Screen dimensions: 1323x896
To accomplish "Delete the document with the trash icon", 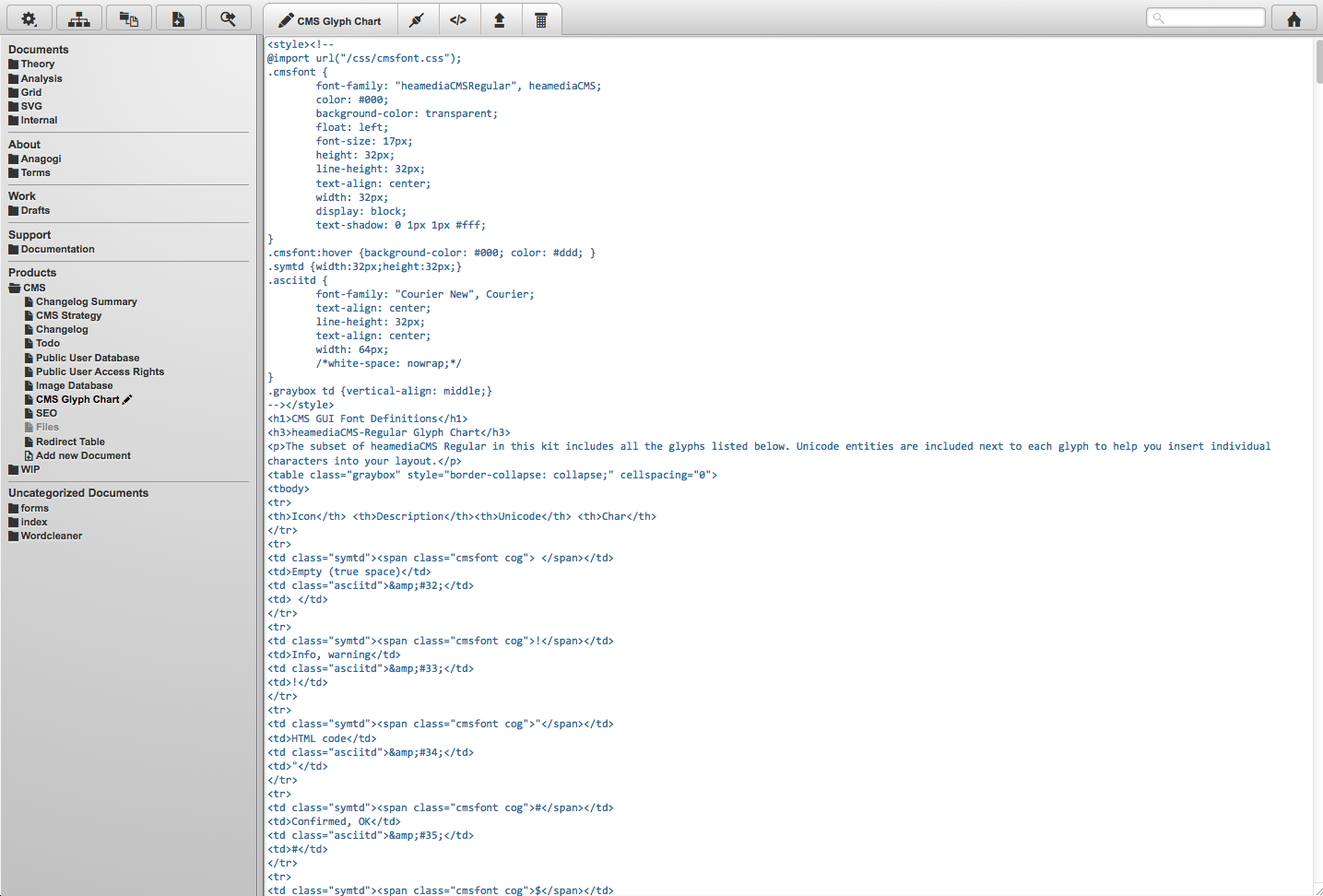I will [x=541, y=19].
